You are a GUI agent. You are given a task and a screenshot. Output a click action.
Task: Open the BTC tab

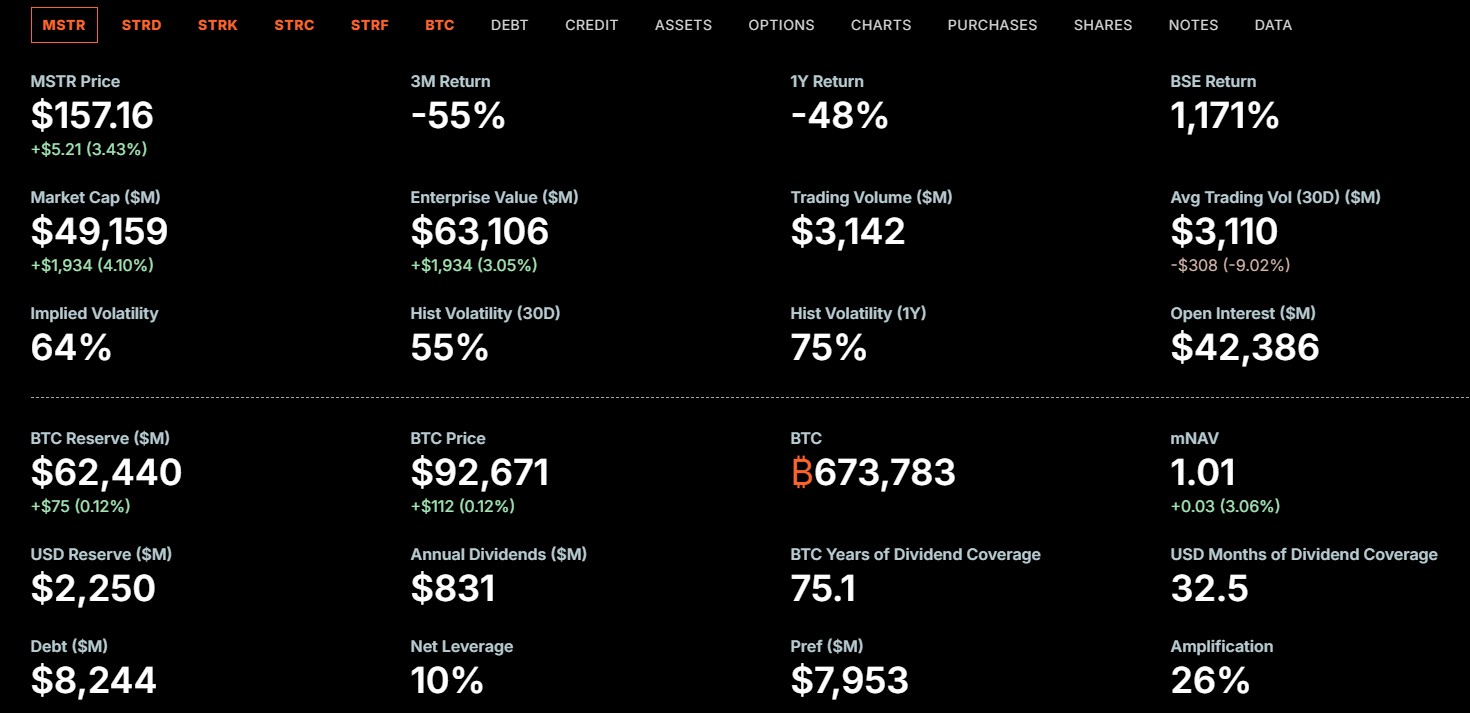pos(439,25)
